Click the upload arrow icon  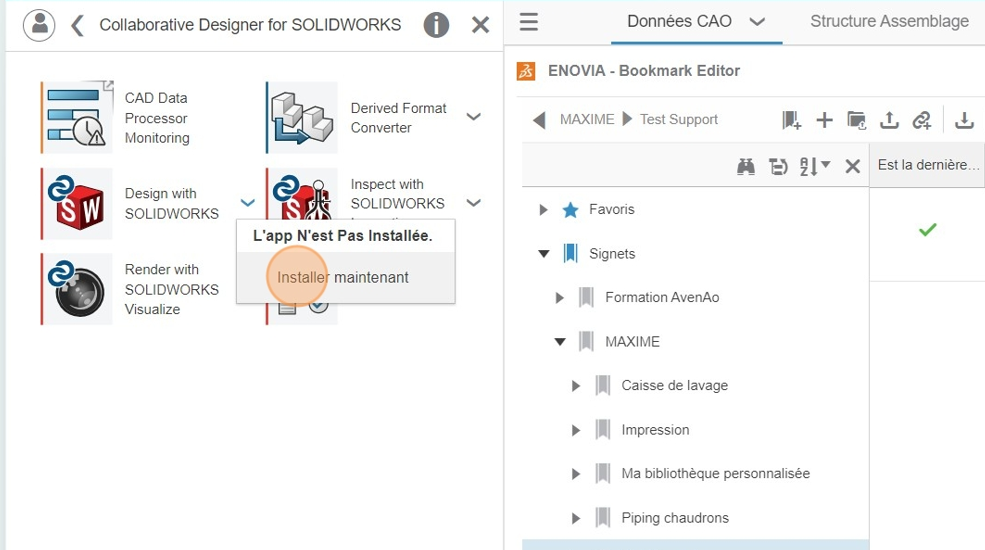pyautogui.click(x=889, y=119)
